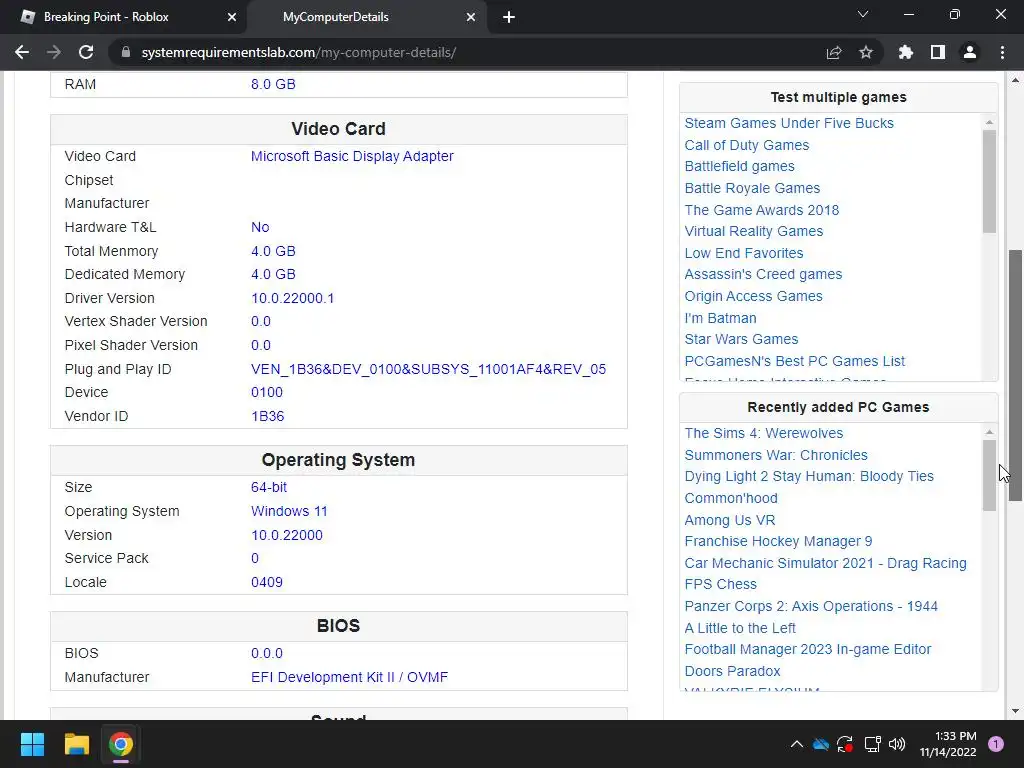Screen dimensions: 1024x768
Task: Click main page scrollbar thumb
Action: [1015, 376]
